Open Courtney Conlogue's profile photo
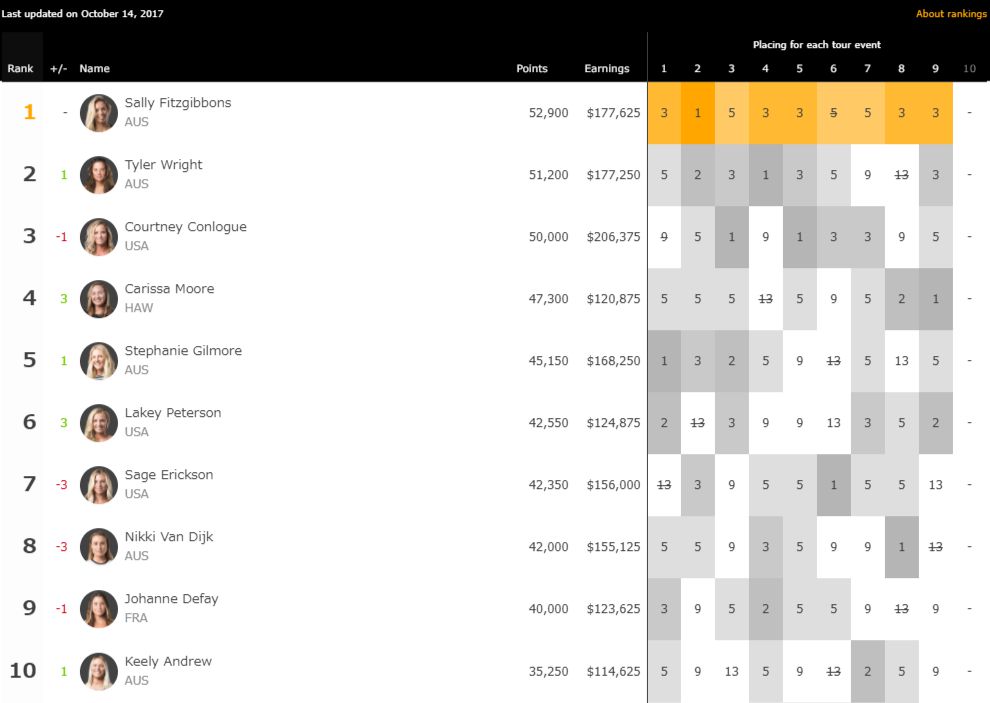Viewport: 990px width, 703px height. pos(99,237)
